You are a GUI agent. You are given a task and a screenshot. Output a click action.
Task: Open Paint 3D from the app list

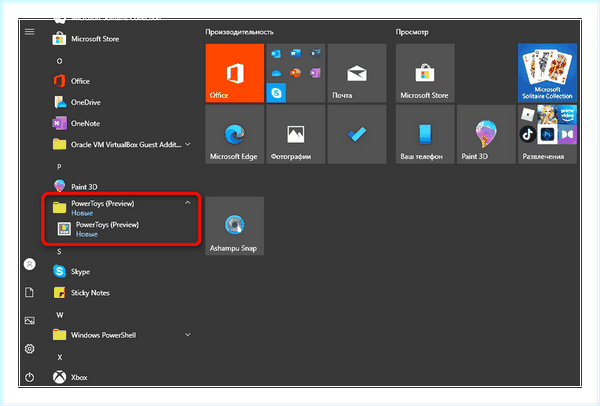pos(122,187)
